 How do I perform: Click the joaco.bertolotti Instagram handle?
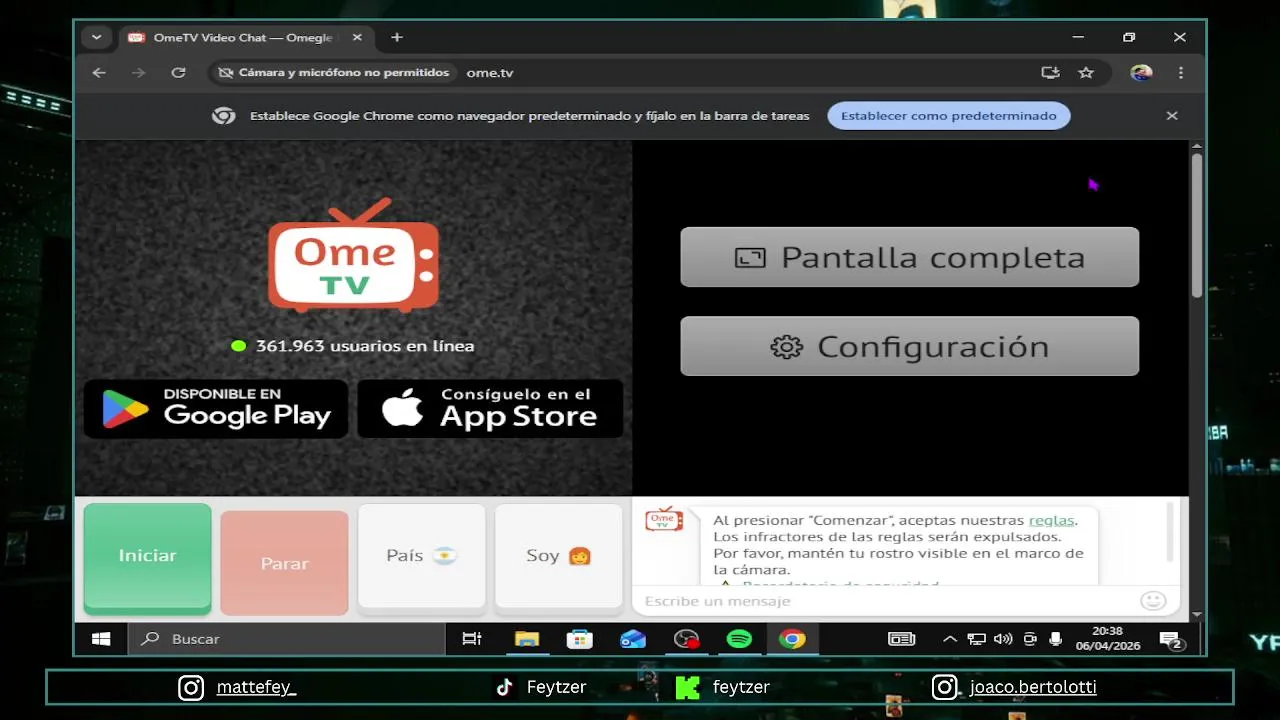tap(1033, 687)
